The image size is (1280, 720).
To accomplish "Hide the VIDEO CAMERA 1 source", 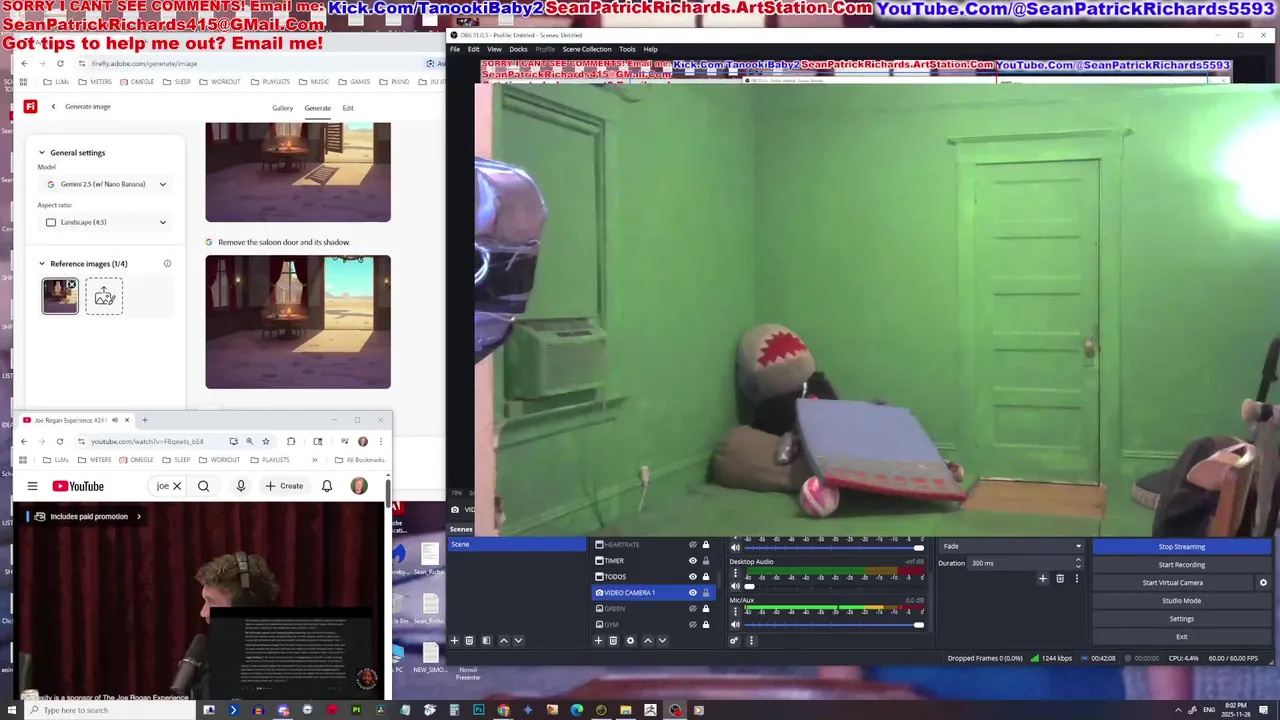I will click(692, 593).
